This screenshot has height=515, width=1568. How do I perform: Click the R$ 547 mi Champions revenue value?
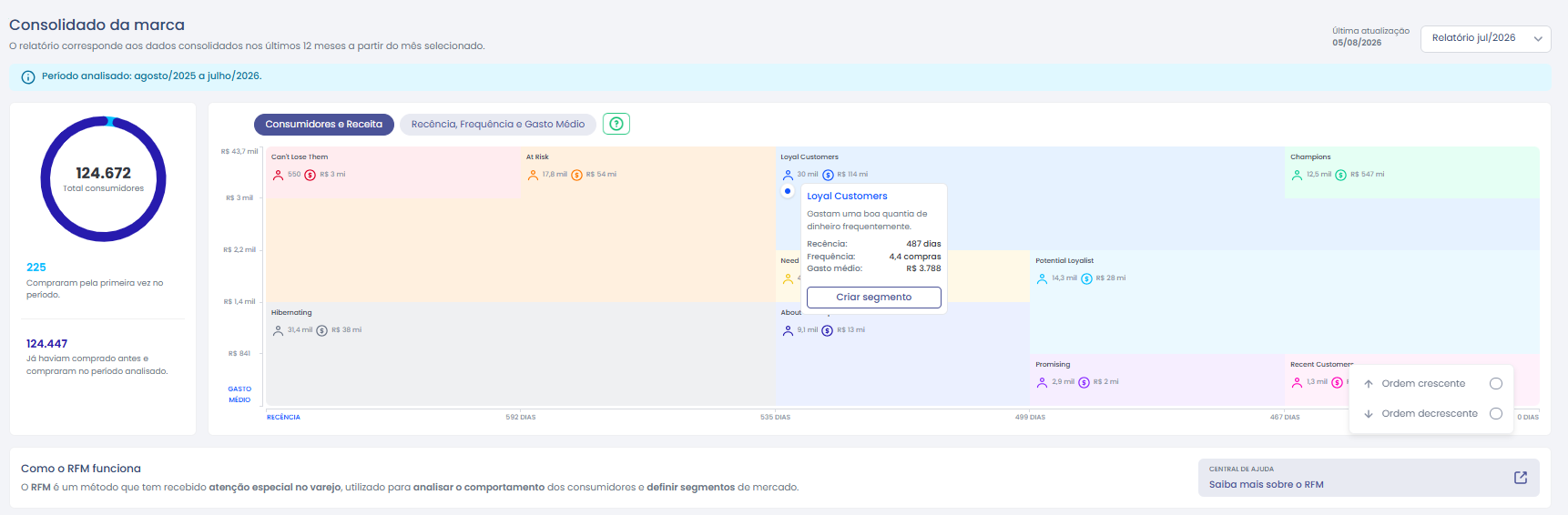coord(1368,175)
